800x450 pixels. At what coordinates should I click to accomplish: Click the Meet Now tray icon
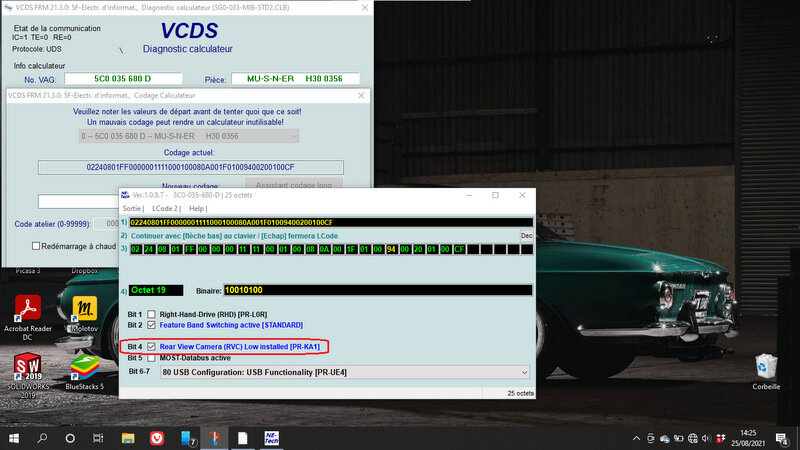pos(651,438)
